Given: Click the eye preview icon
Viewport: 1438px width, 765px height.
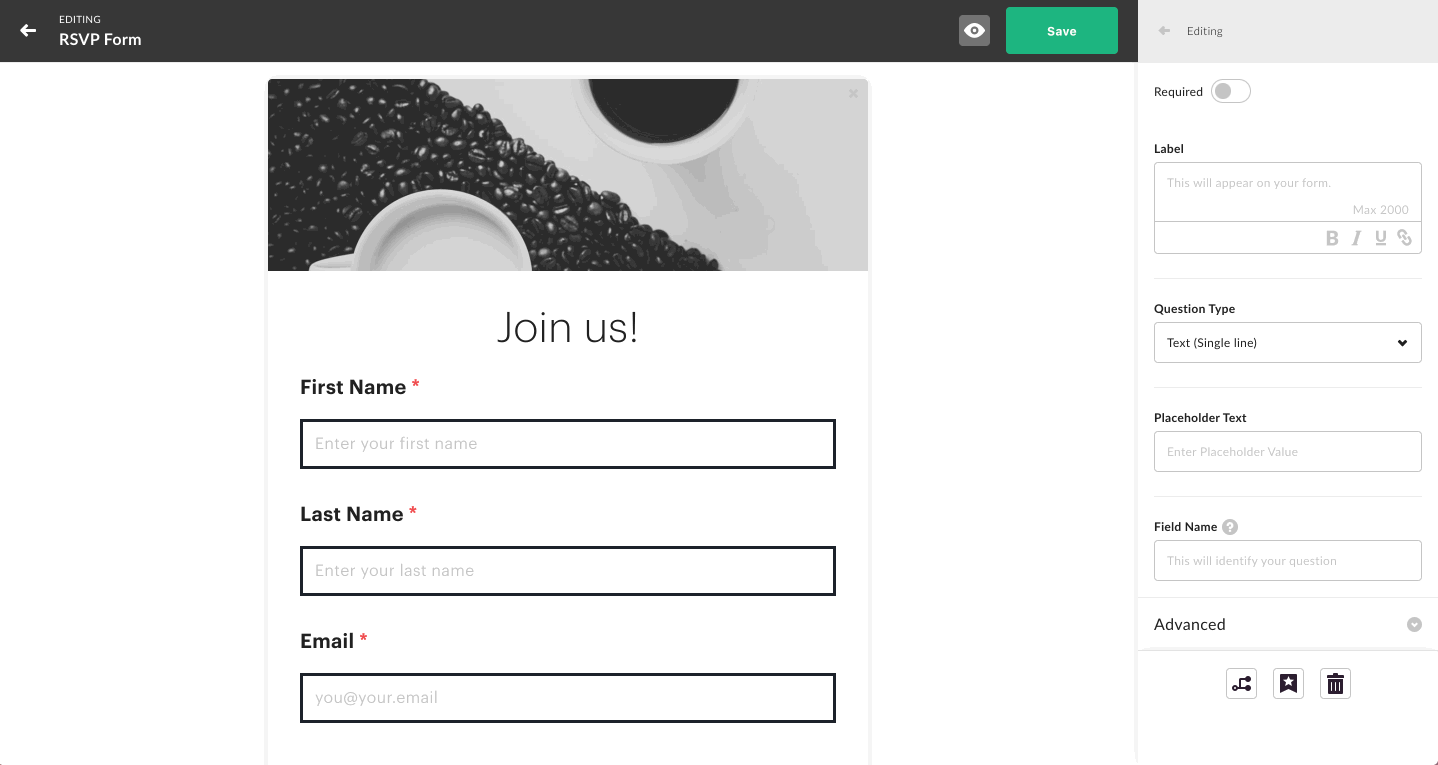Looking at the screenshot, I should (974, 31).
